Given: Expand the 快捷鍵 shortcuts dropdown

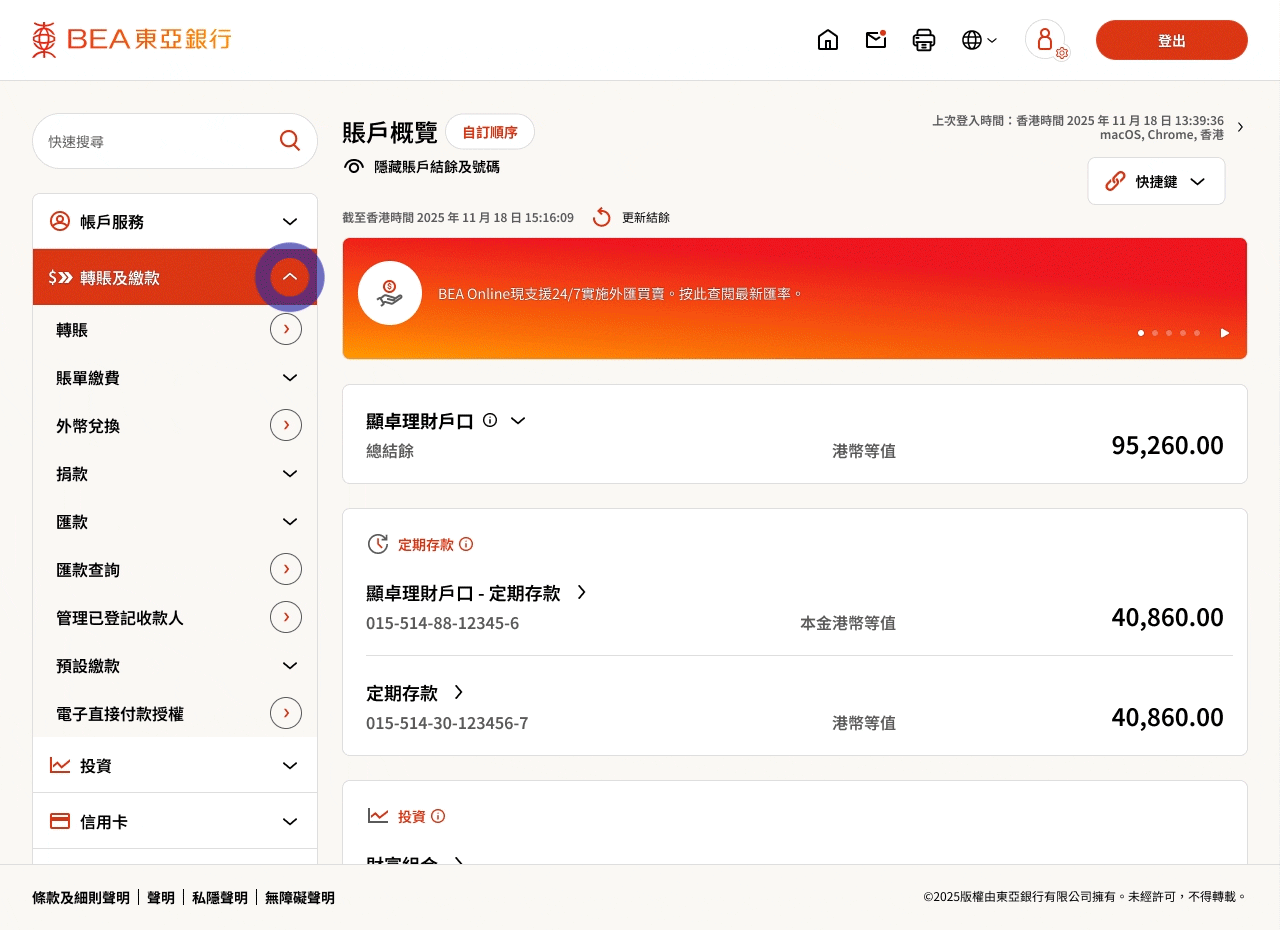Looking at the screenshot, I should point(1156,181).
